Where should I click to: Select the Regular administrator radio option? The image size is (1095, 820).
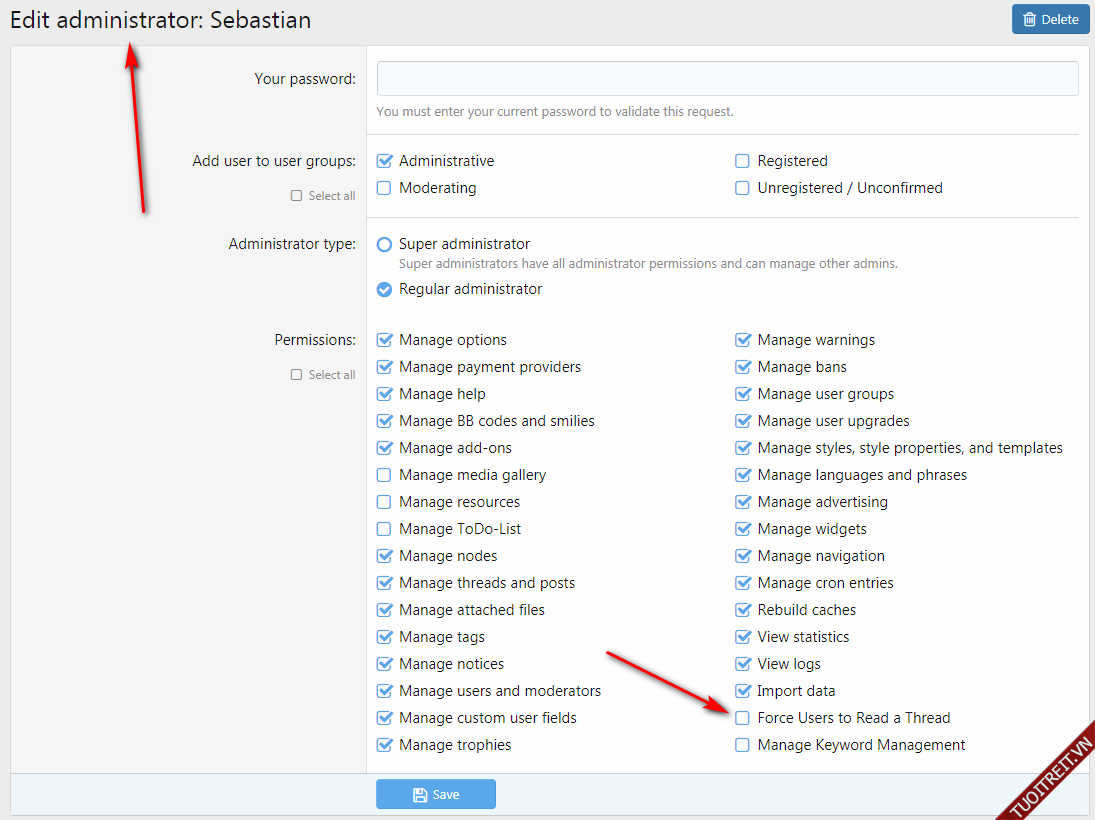pyautogui.click(x=384, y=289)
